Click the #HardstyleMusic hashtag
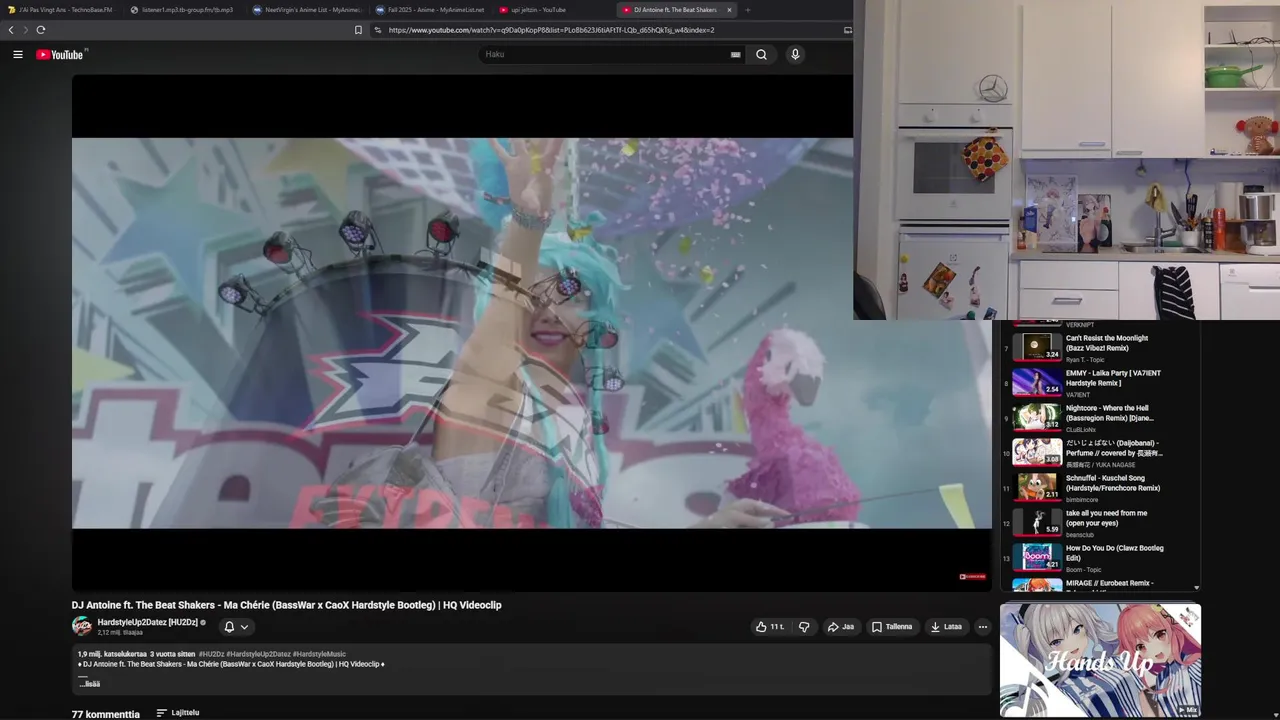The image size is (1280, 720). 319,654
